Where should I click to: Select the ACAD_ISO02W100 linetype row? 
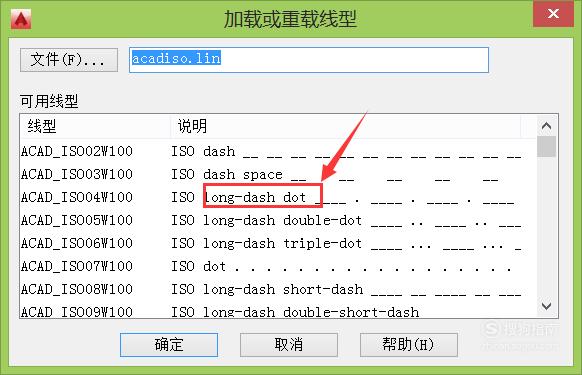pos(278,151)
